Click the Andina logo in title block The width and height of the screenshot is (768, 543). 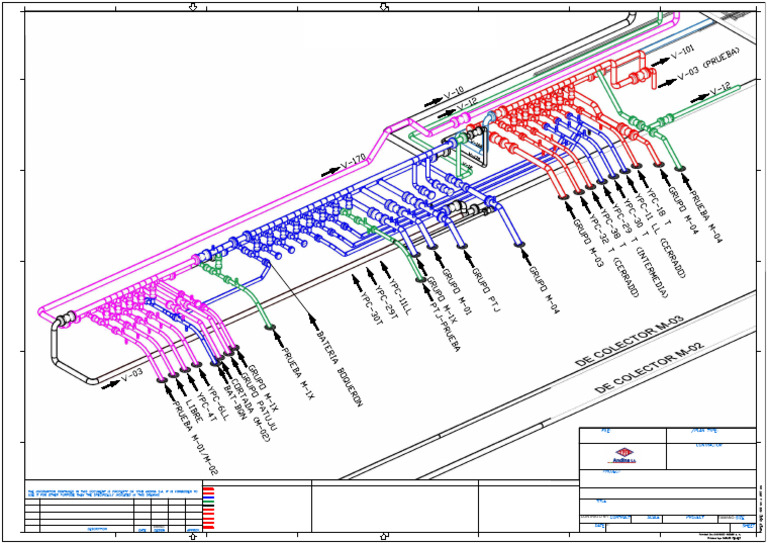[x=622, y=455]
